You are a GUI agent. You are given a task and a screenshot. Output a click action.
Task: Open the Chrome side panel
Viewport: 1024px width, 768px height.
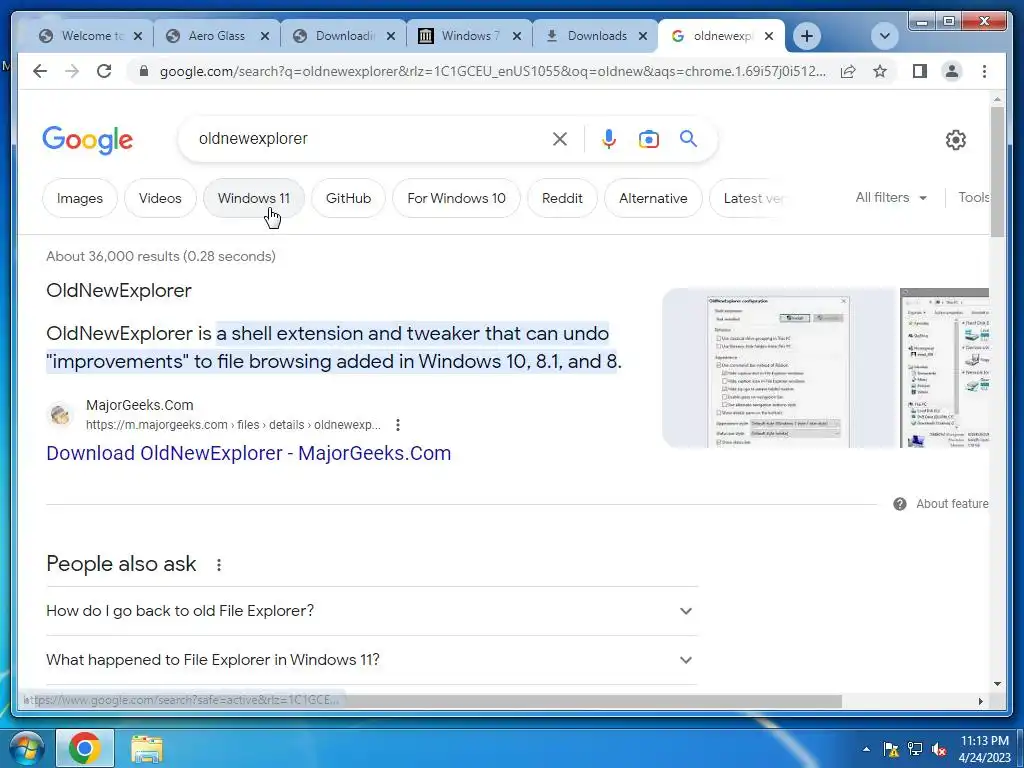click(x=920, y=71)
